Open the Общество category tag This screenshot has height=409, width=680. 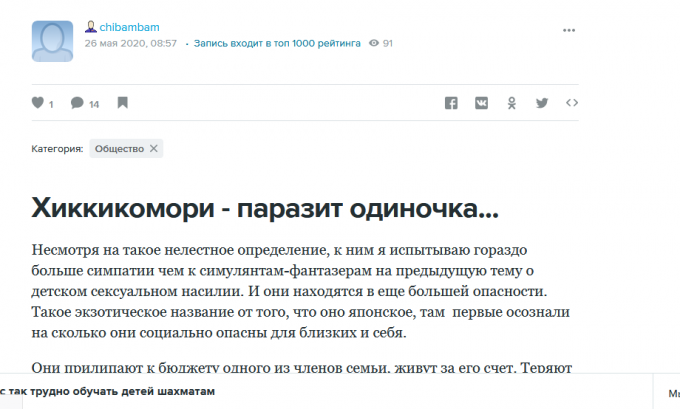119,148
